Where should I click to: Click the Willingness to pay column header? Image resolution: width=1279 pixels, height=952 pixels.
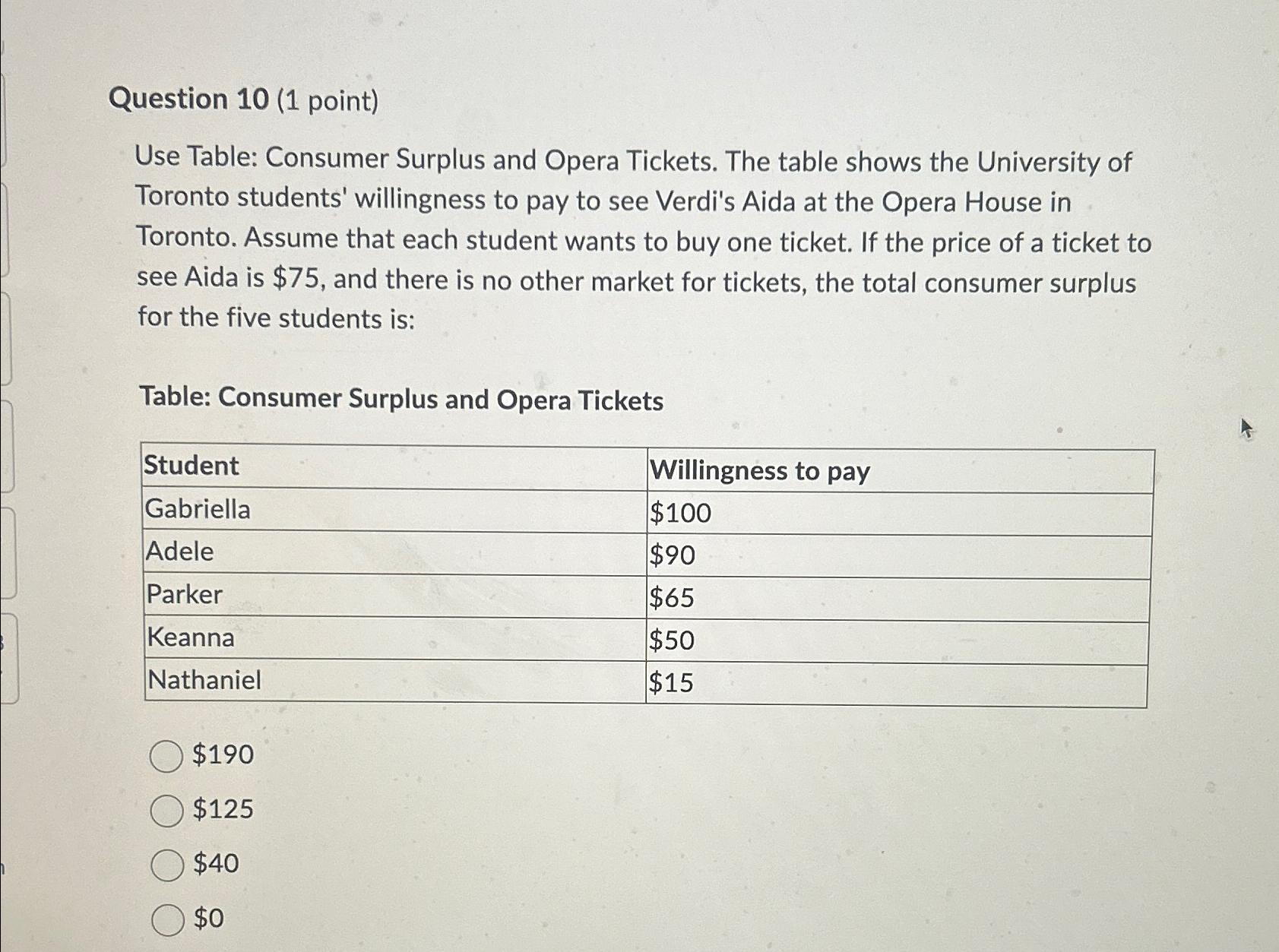(759, 471)
